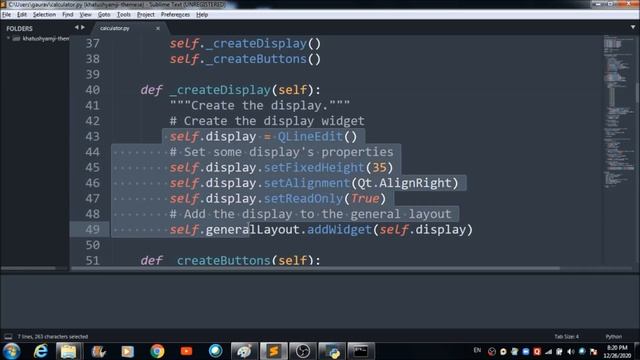The image size is (640, 360).
Task: Open the Edit menu
Action: [x=22, y=15]
